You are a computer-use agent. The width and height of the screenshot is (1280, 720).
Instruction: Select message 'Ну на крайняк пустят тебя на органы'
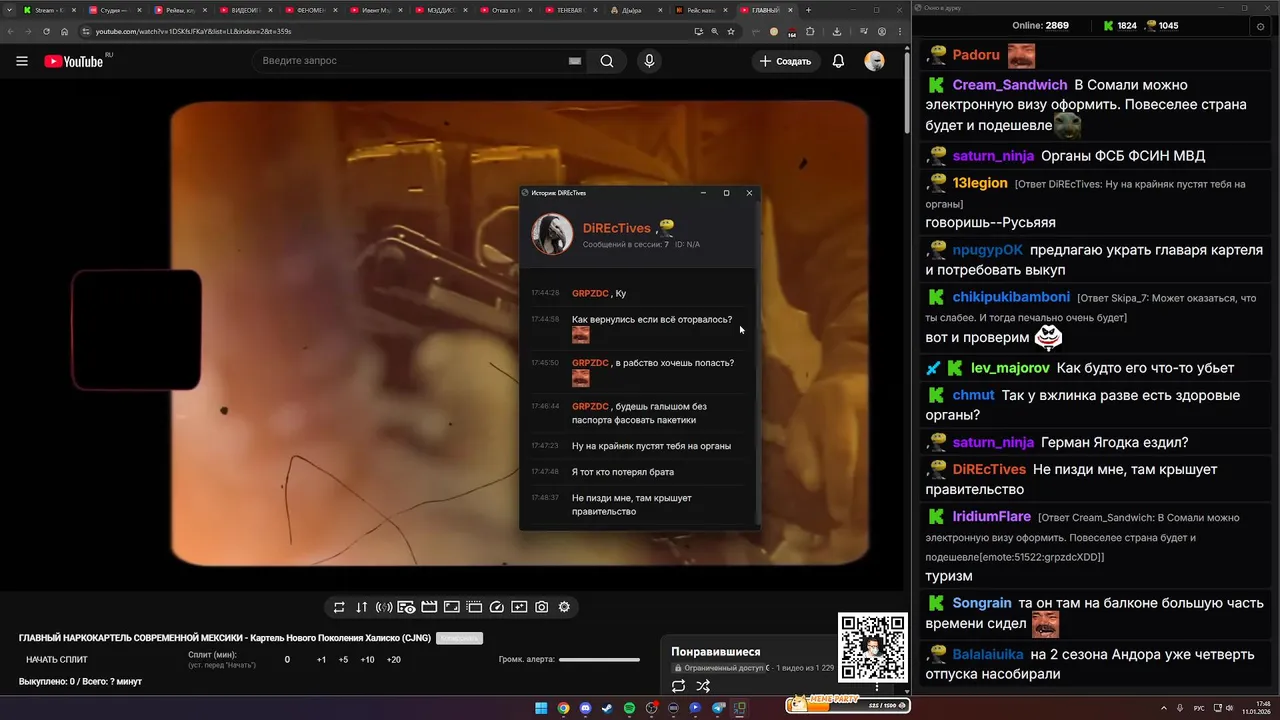point(651,446)
